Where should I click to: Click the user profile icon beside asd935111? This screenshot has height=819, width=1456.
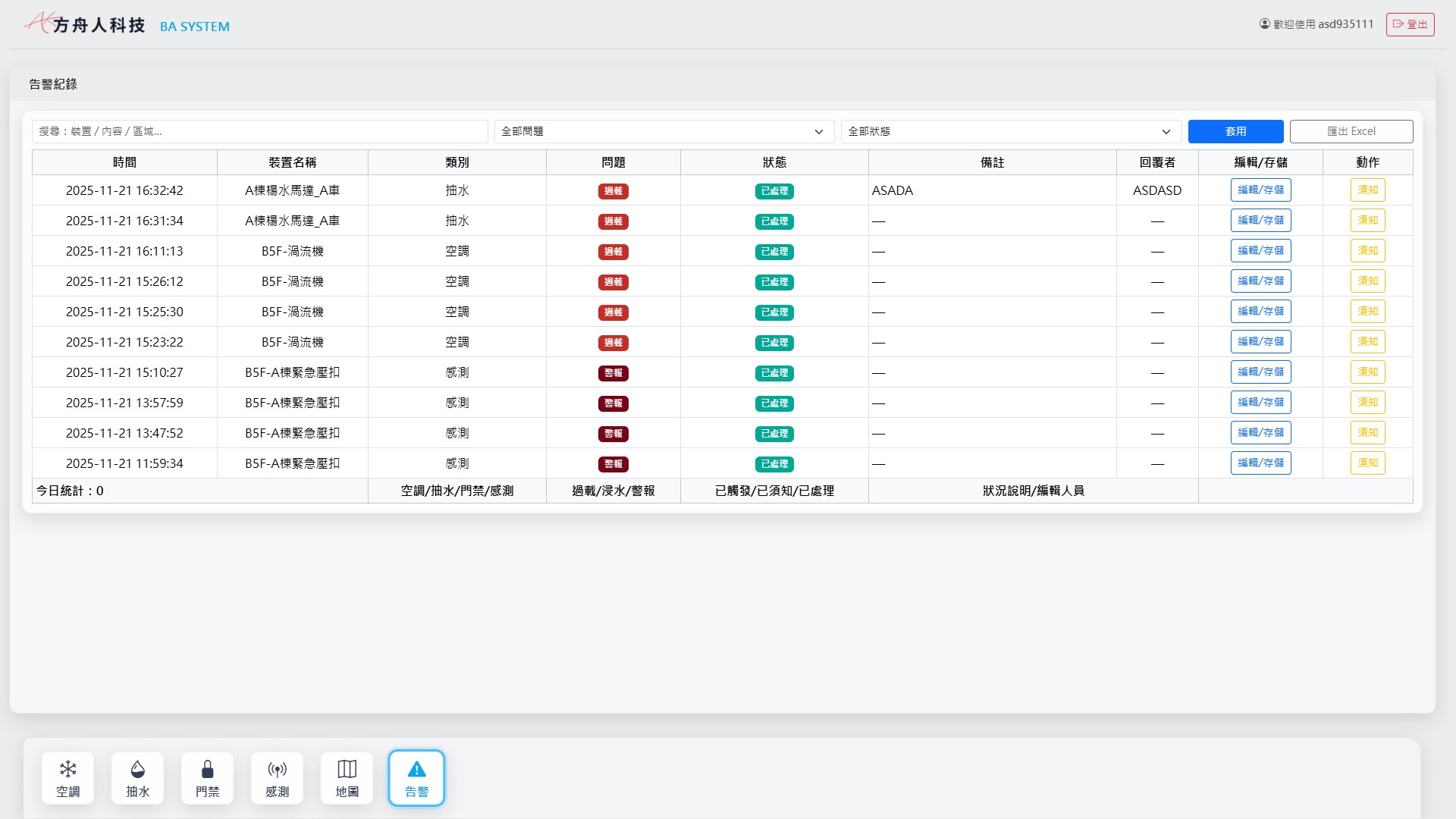[1264, 24]
